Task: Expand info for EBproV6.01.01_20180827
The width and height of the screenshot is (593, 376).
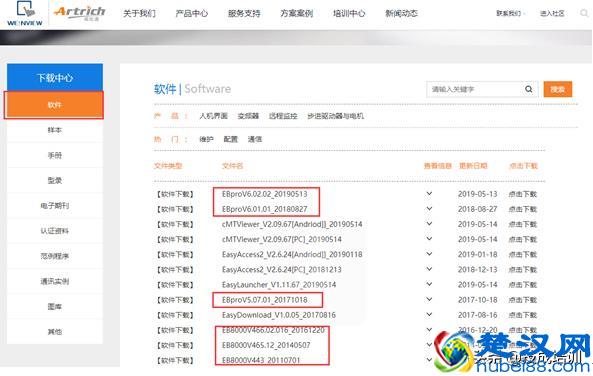Action: [429, 209]
